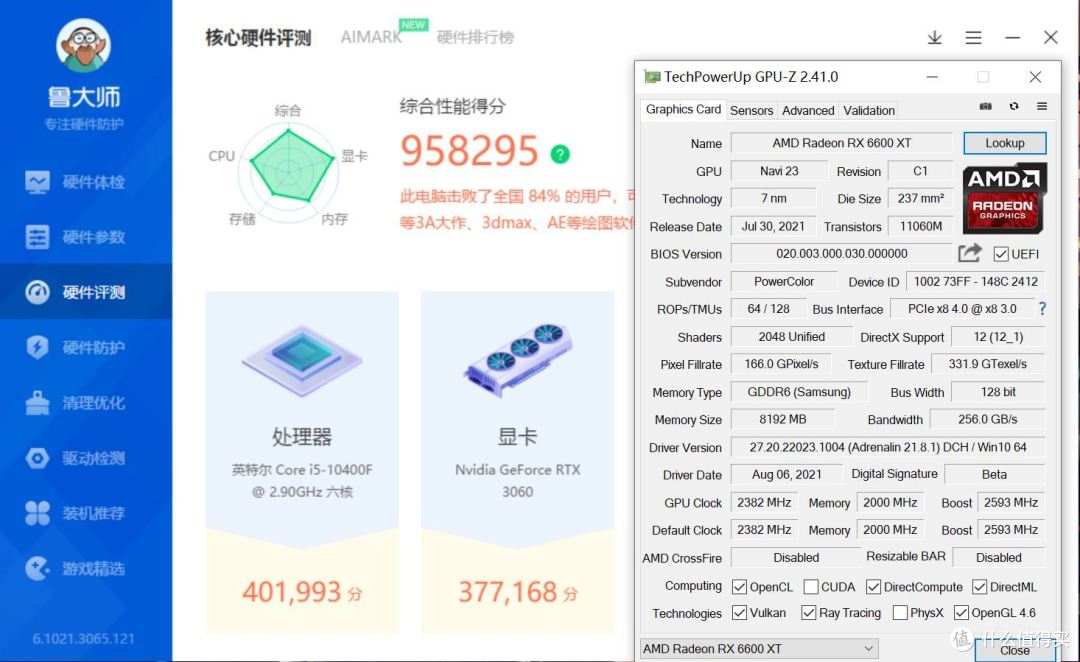
Task: Click the green question mark beside score
Action: pyautogui.click(x=560, y=154)
